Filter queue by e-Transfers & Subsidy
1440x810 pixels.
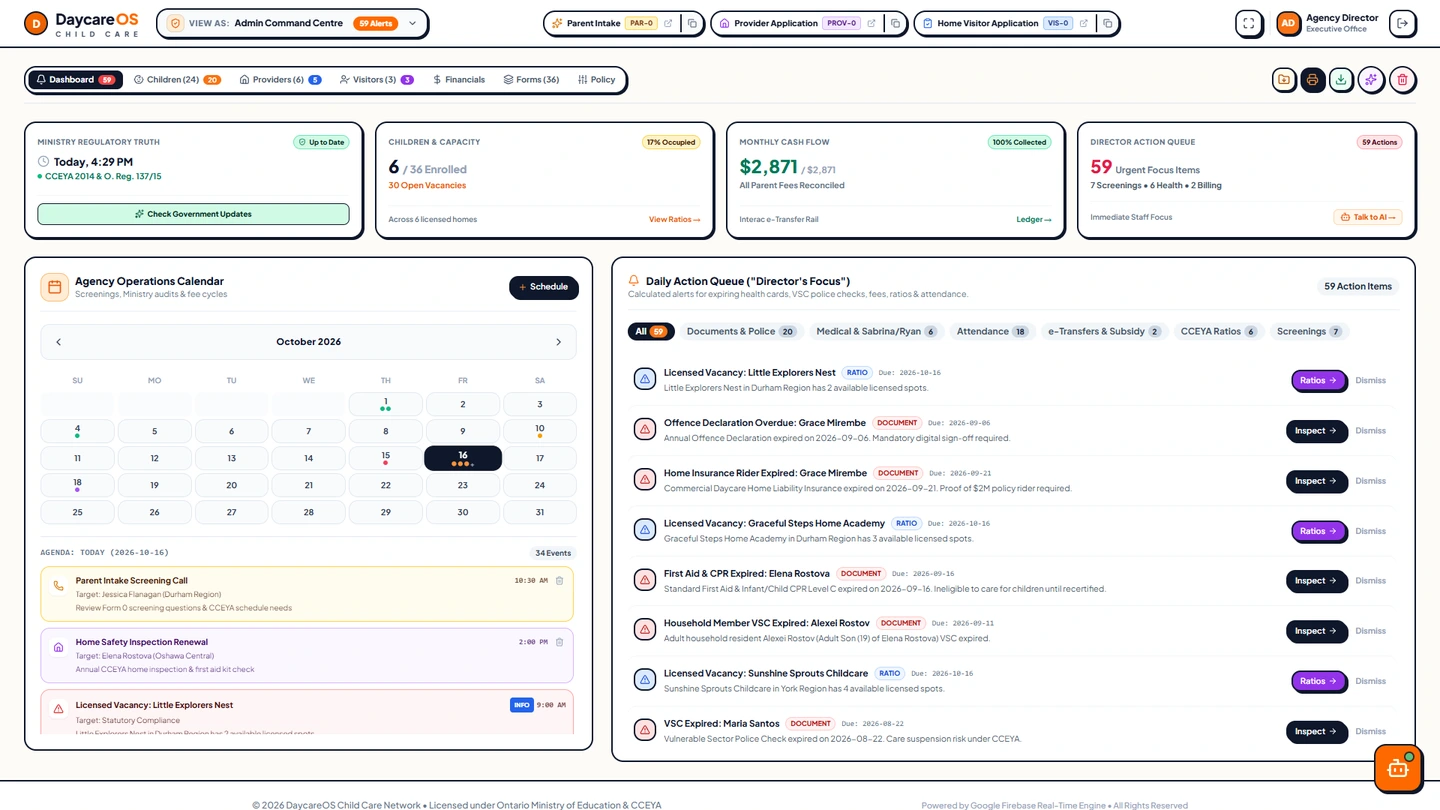click(1104, 331)
